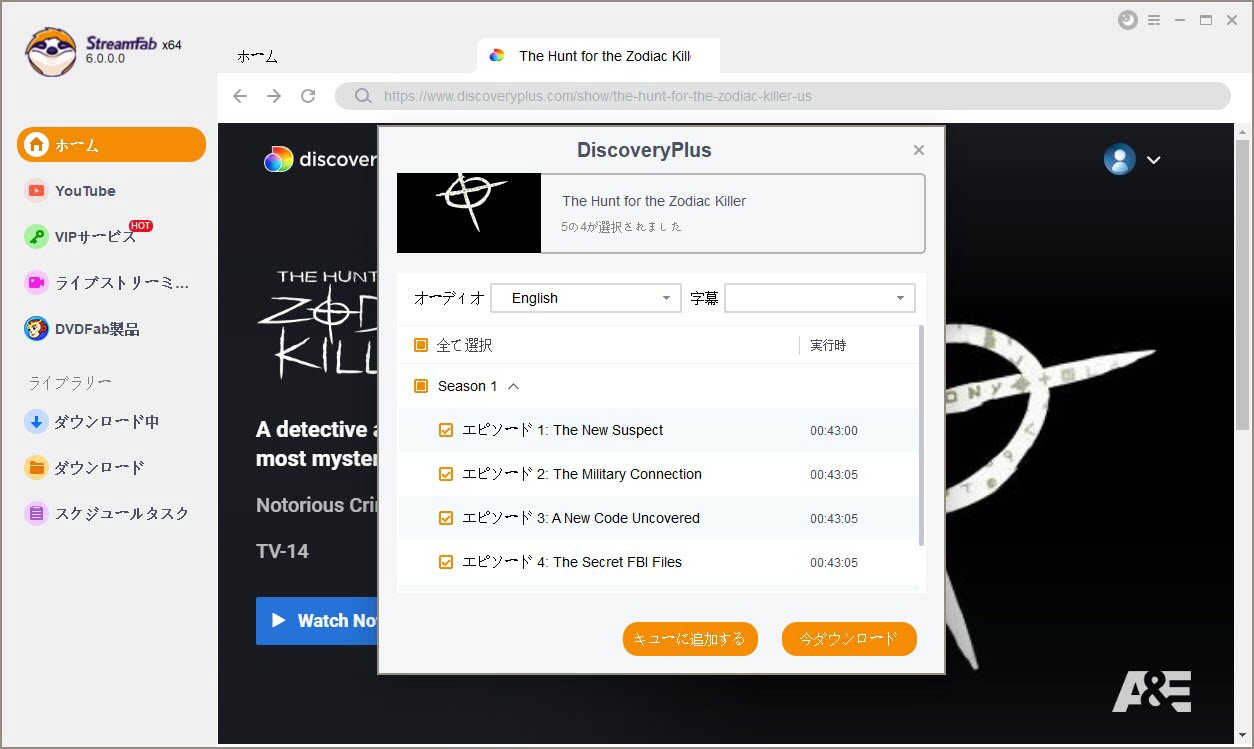The height and width of the screenshot is (749, 1254).
Task: Collapse the Season 1 chevron
Action: point(513,386)
